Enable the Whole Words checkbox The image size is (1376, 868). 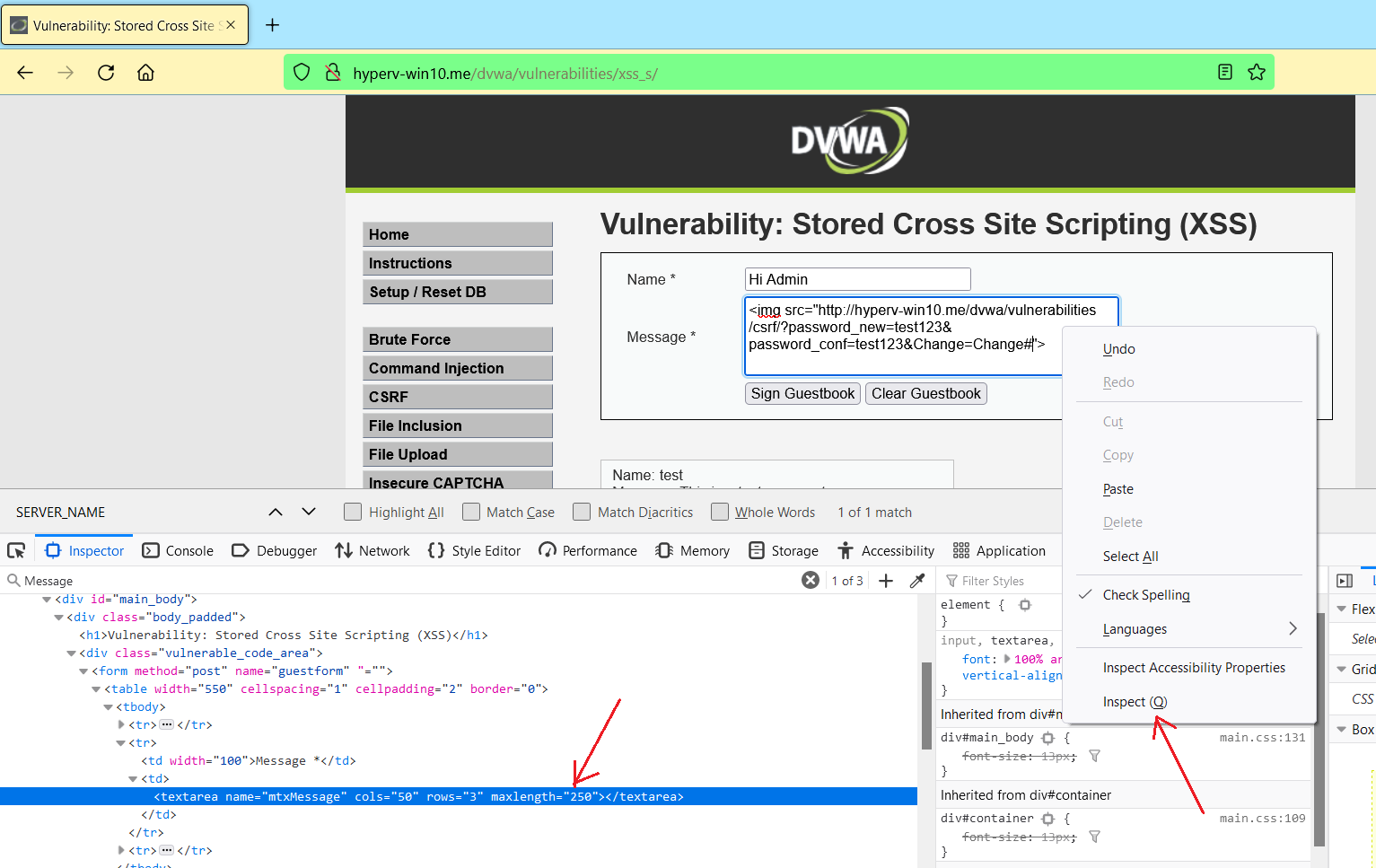tap(720, 512)
